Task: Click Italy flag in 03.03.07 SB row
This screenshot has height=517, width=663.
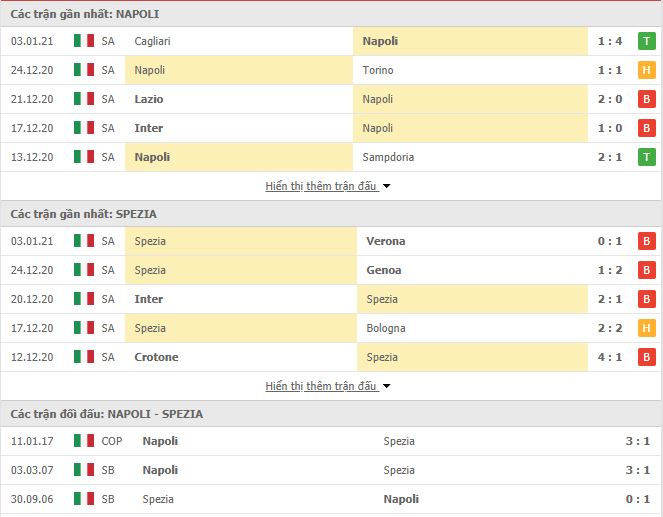Action: (x=84, y=469)
